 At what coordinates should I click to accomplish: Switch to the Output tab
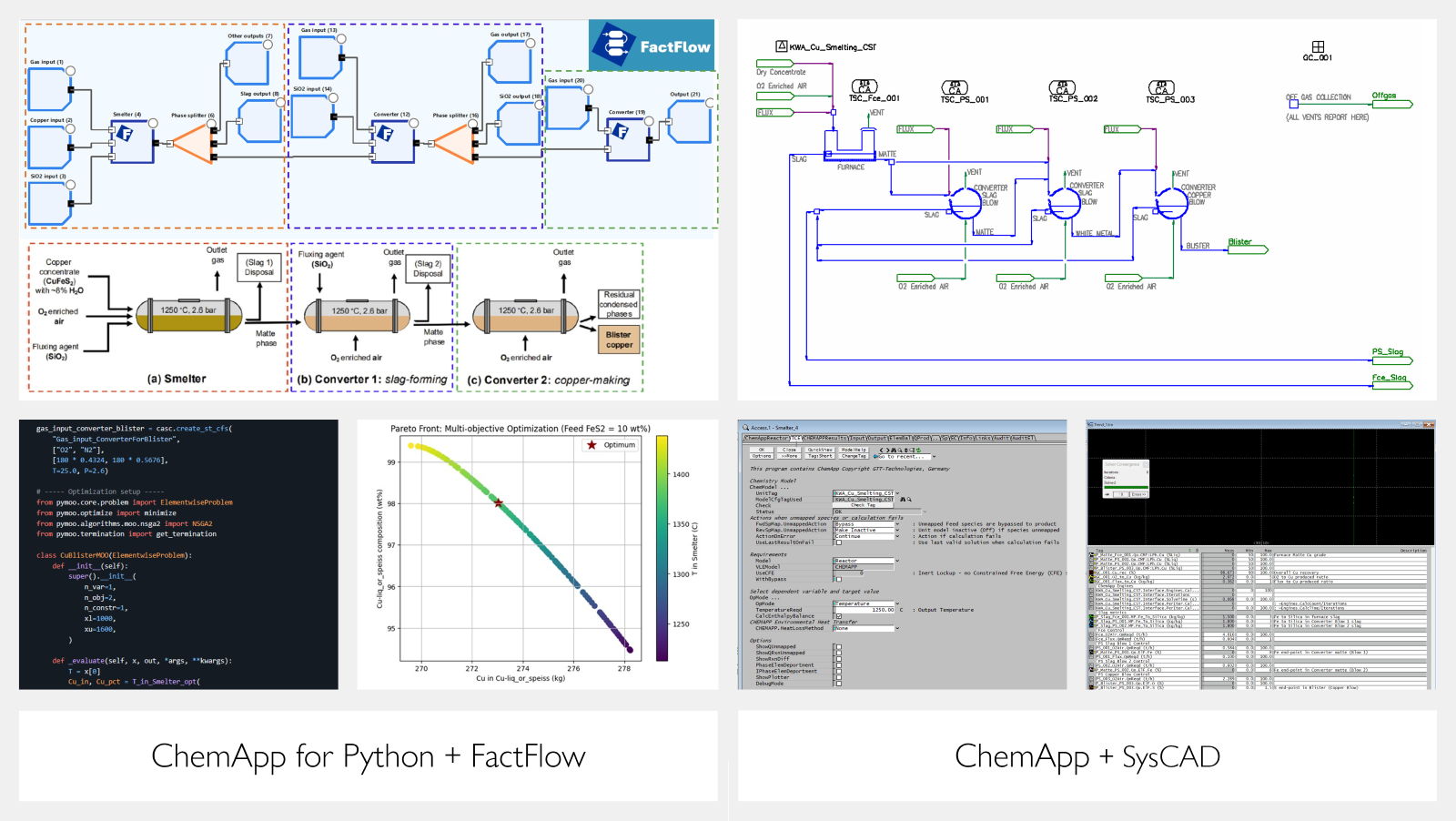[877, 438]
